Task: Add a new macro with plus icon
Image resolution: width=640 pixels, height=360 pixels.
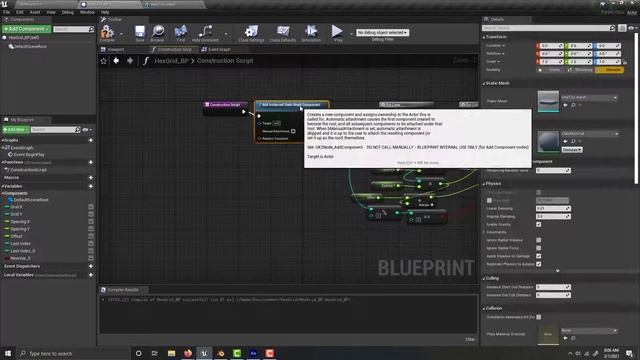Action: (x=91, y=178)
